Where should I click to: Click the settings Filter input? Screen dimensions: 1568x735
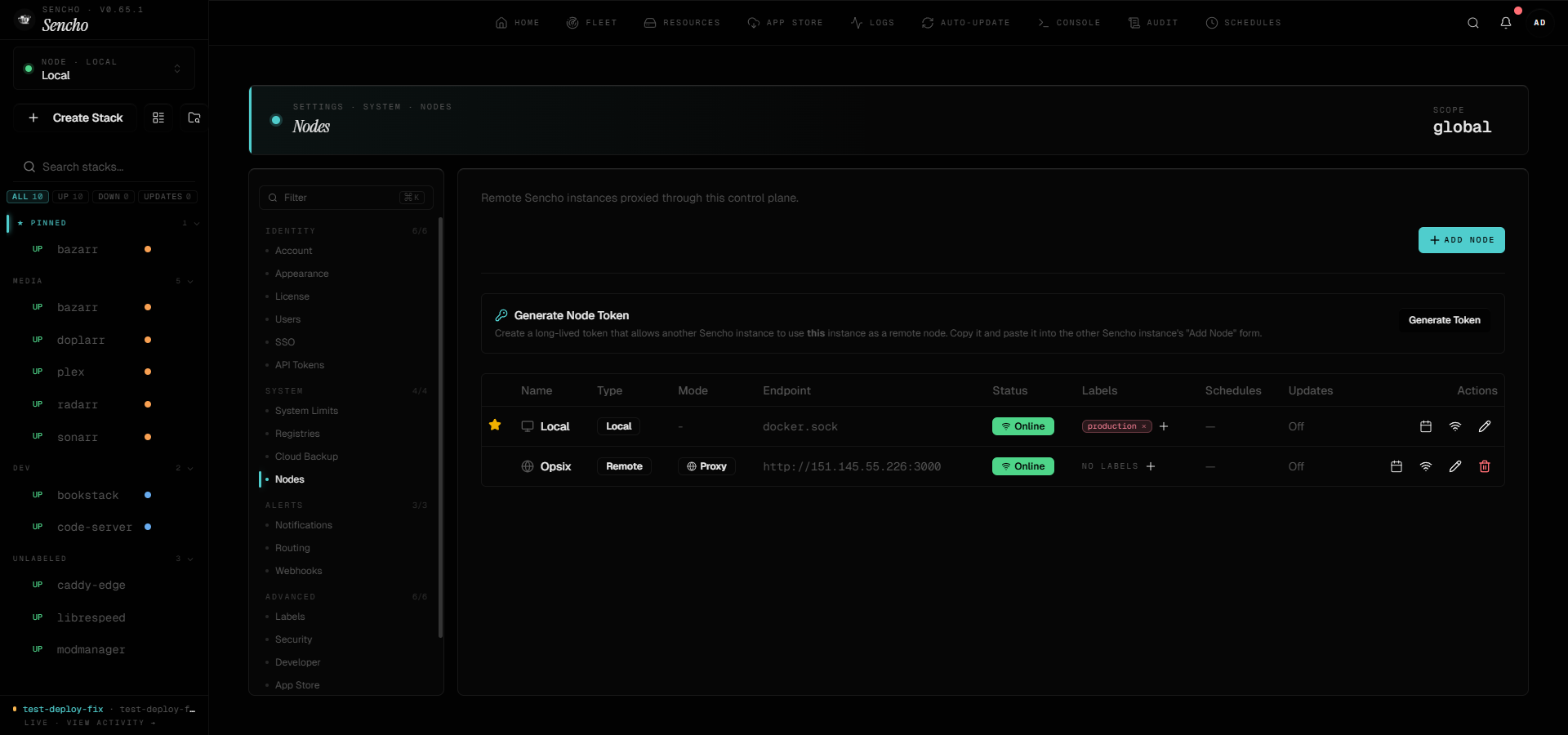(x=346, y=198)
